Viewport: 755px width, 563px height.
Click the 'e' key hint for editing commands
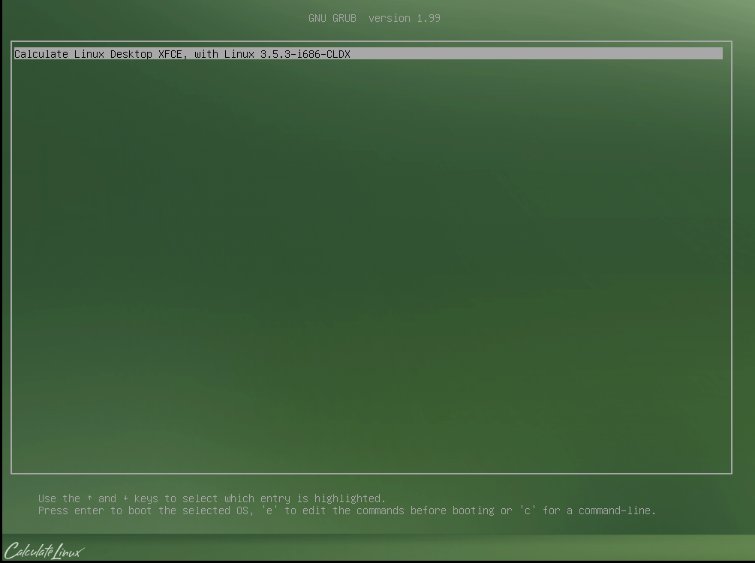pos(269,511)
